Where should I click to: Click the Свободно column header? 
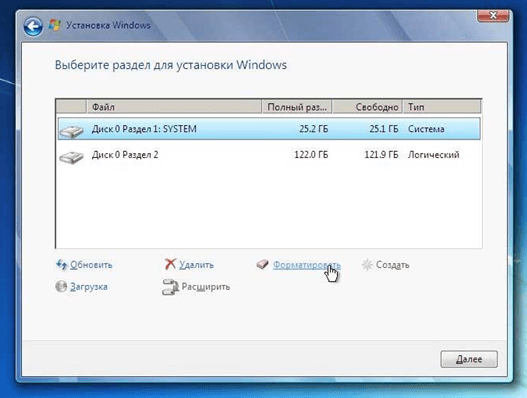(x=368, y=107)
